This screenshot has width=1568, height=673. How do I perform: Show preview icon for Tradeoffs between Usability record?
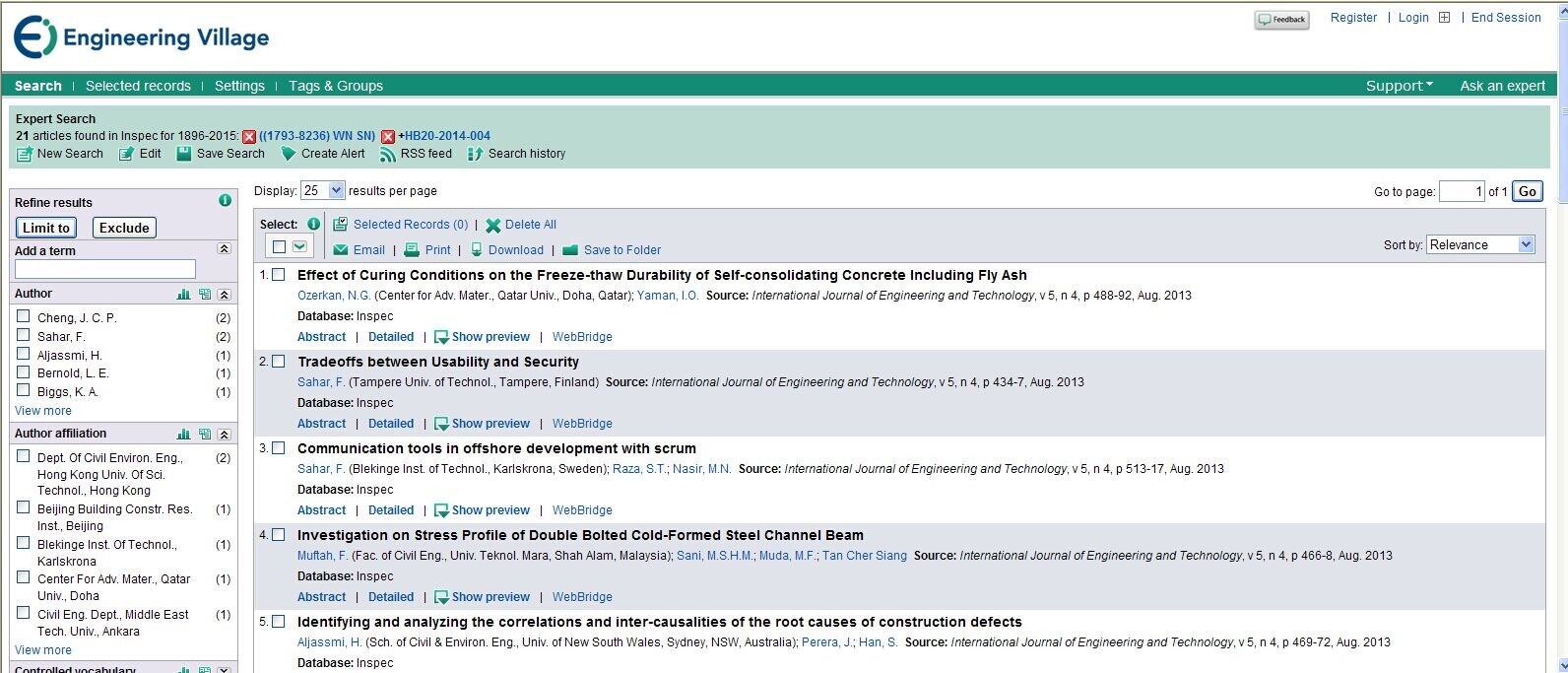point(441,424)
